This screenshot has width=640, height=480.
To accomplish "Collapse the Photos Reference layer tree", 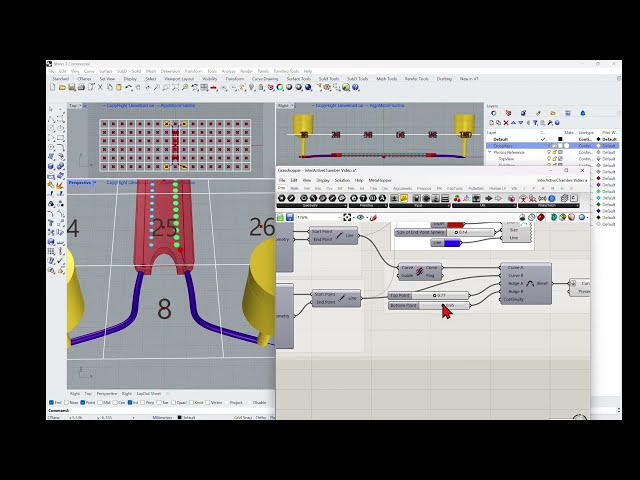I will click(x=490, y=152).
